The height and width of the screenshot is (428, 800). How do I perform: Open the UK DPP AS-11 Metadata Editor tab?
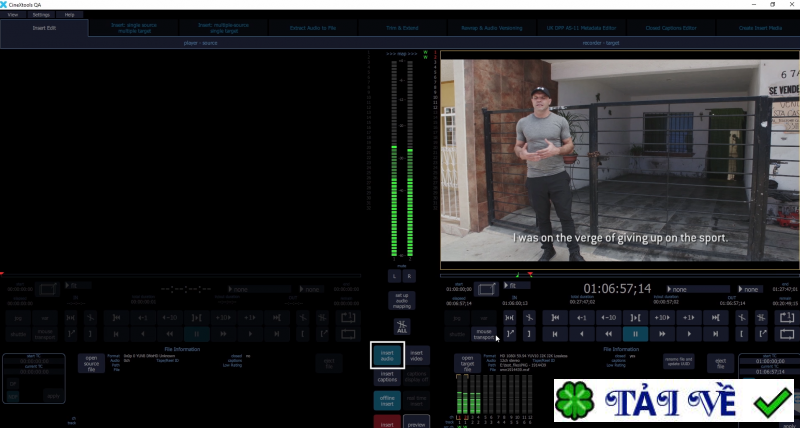[x=581, y=28]
